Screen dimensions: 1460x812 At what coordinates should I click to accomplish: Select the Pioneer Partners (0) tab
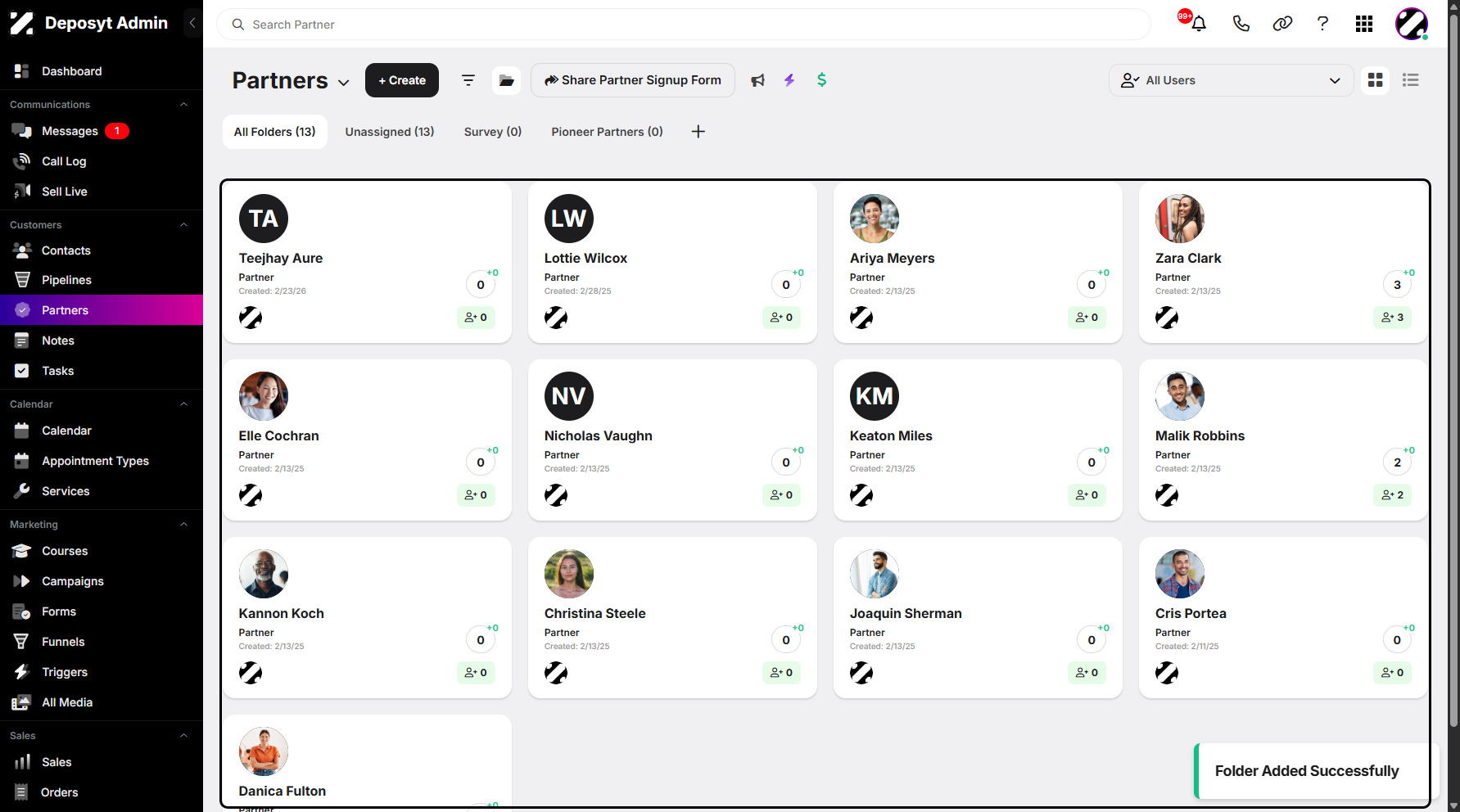click(x=608, y=132)
